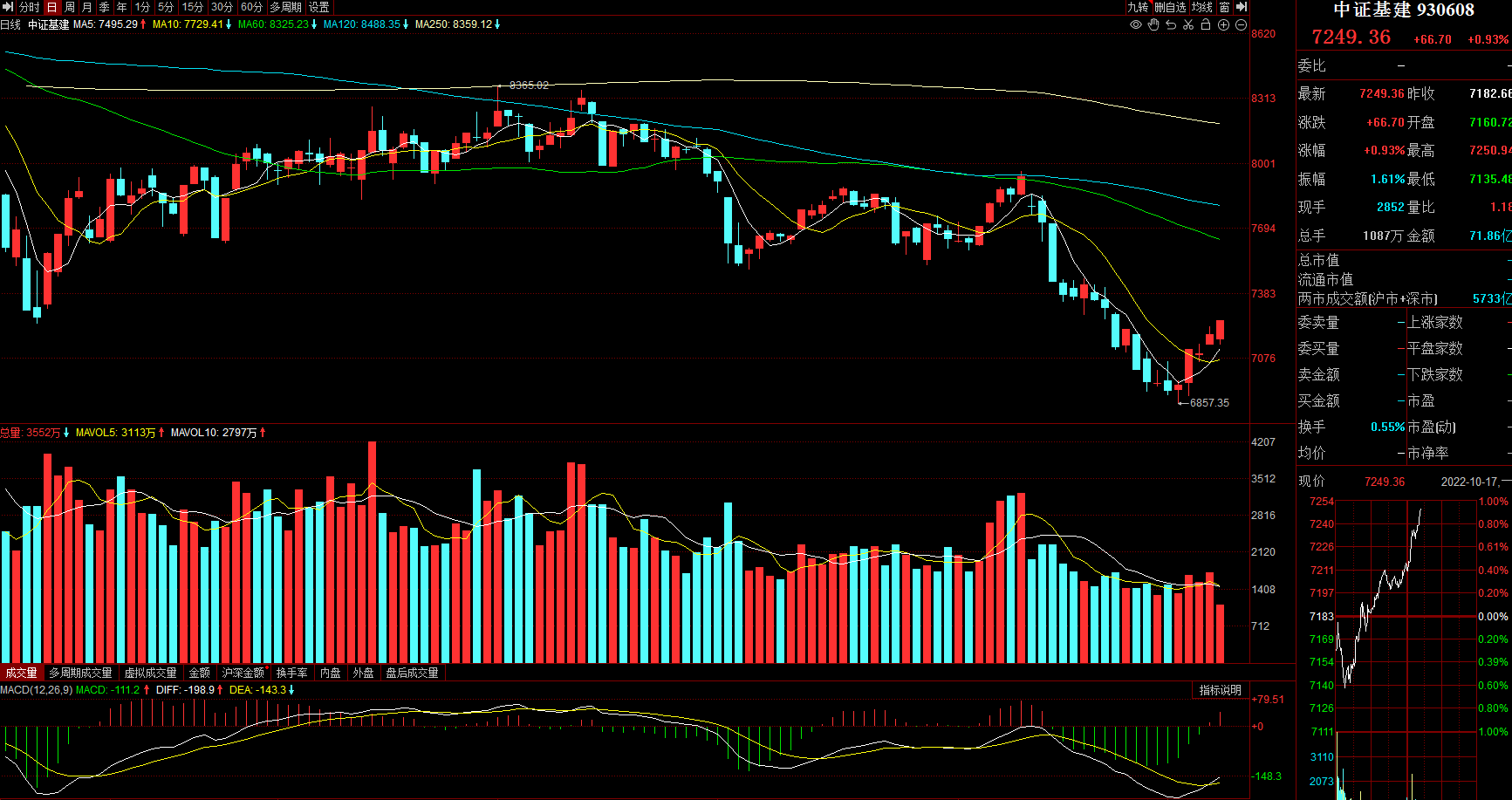Viewport: 1512px width, 800px height.
Task: Select the 外盘 tab
Action: point(363,673)
